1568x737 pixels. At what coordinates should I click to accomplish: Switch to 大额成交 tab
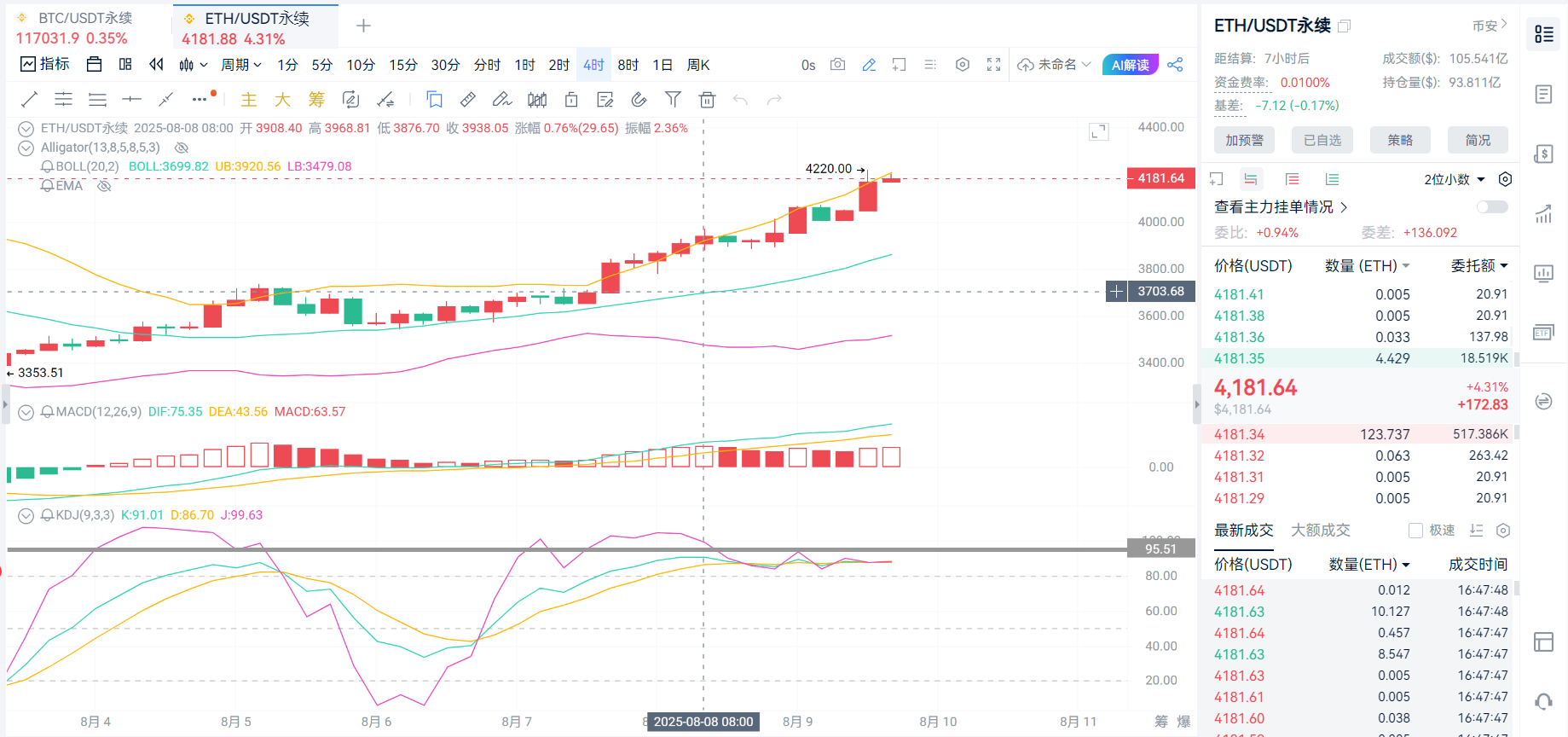tap(1321, 531)
